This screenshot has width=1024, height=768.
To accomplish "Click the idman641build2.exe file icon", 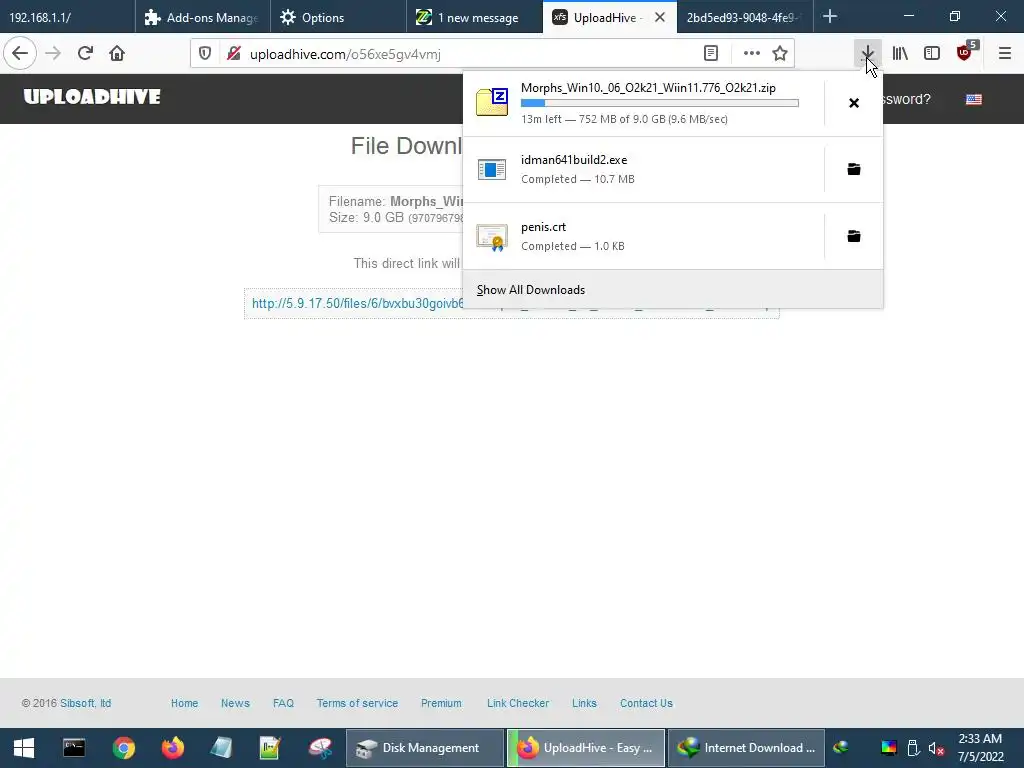I will tap(492, 170).
